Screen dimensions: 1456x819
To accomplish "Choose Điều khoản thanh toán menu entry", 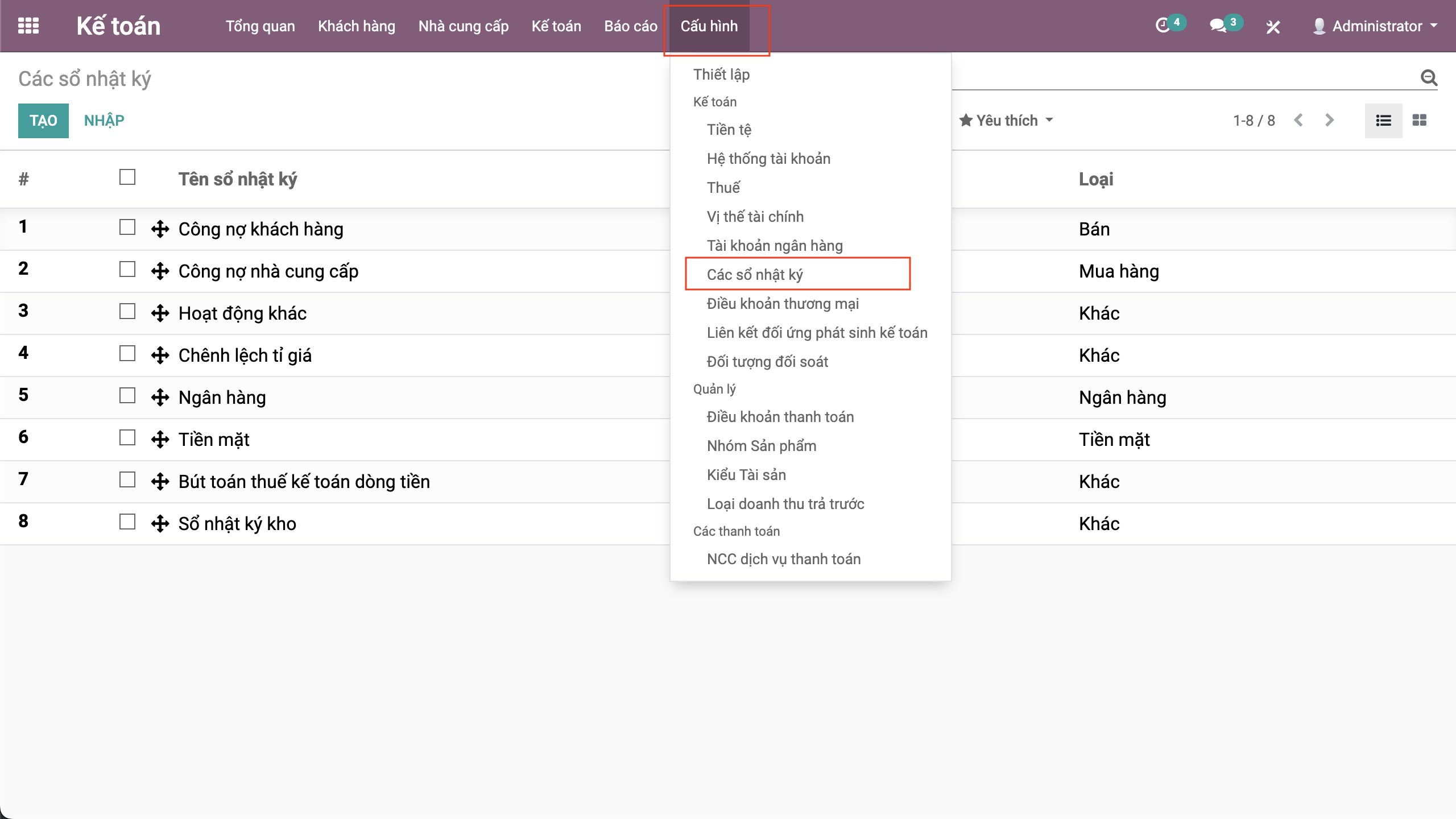I will coord(780,417).
